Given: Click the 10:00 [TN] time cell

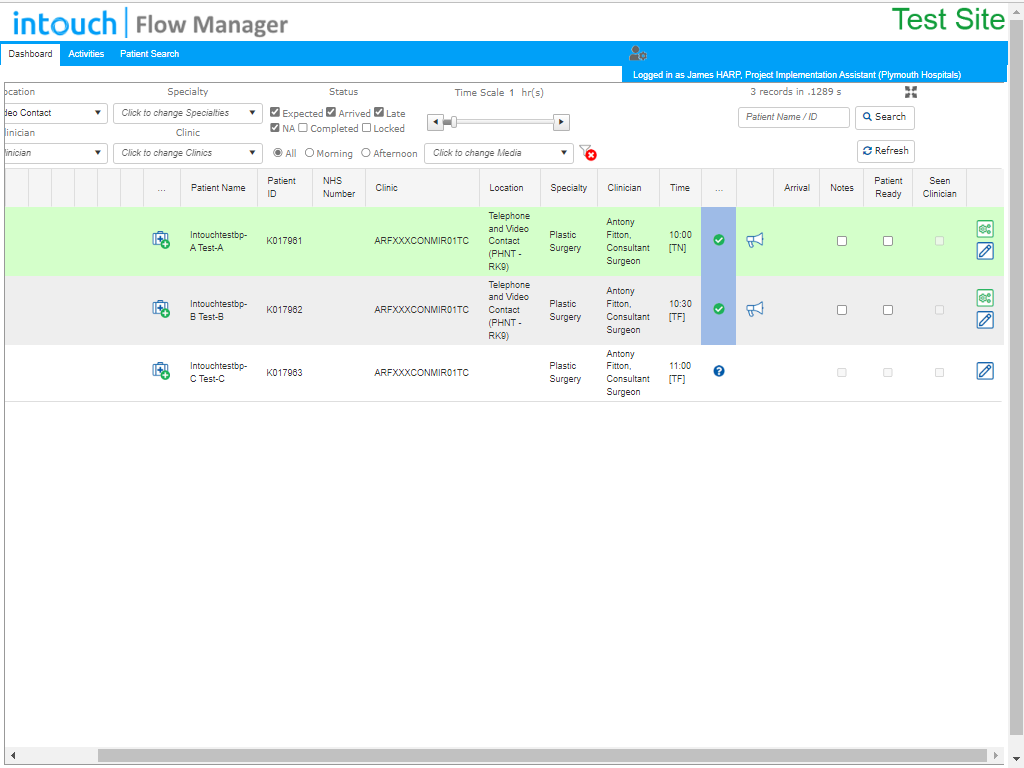Looking at the screenshot, I should [680, 241].
